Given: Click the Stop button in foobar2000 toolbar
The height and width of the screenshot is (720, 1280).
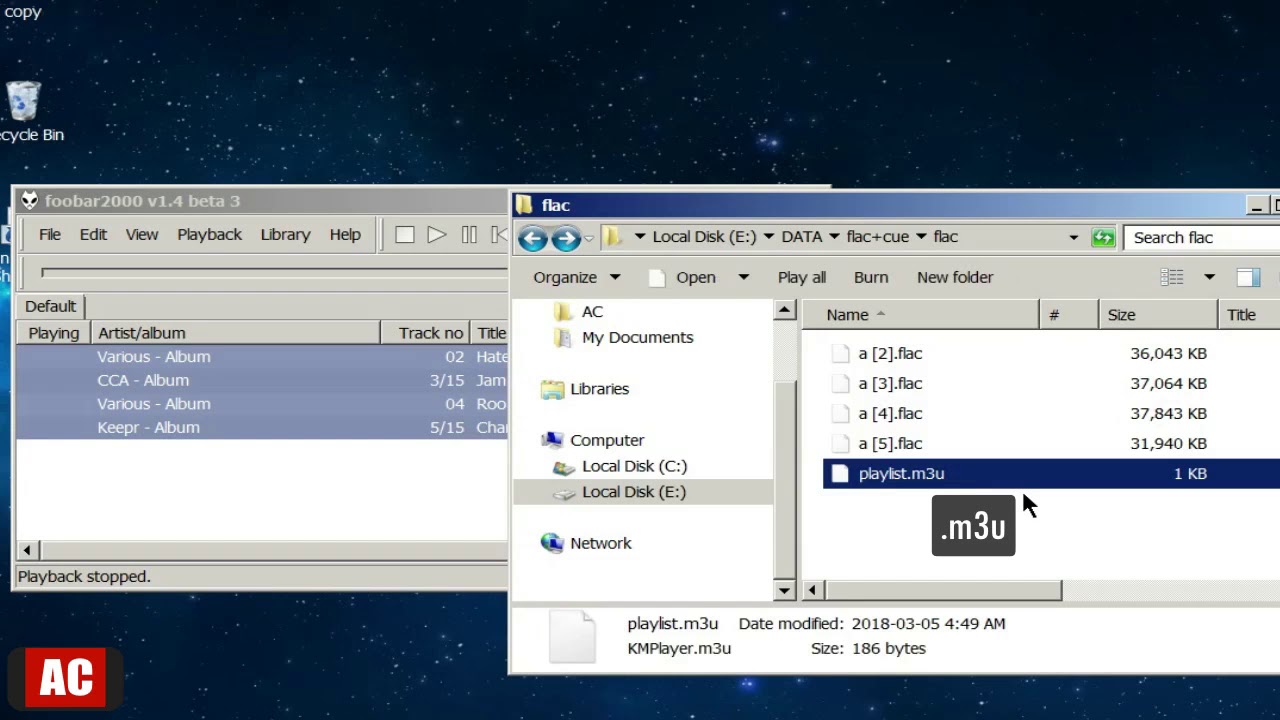Looking at the screenshot, I should (x=404, y=235).
